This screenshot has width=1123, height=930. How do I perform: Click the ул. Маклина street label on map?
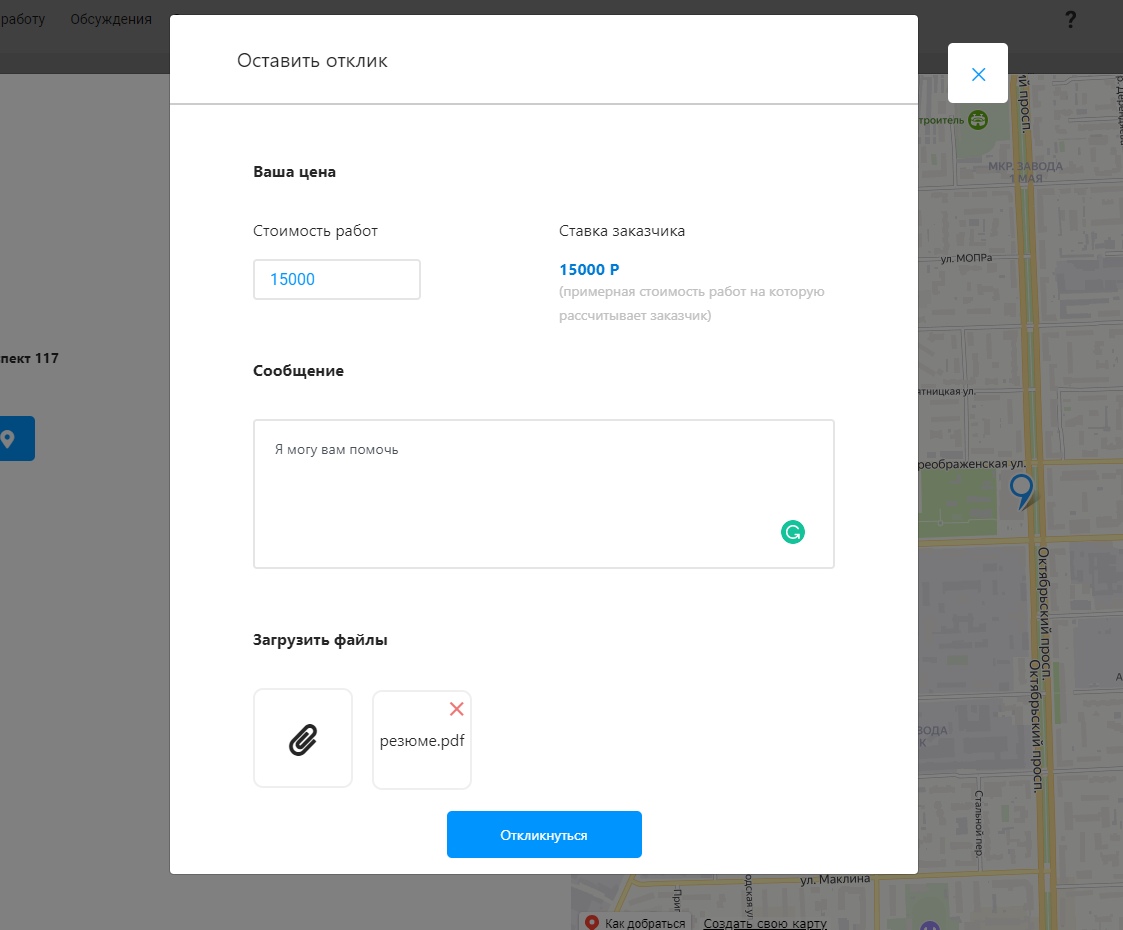[x=835, y=880]
